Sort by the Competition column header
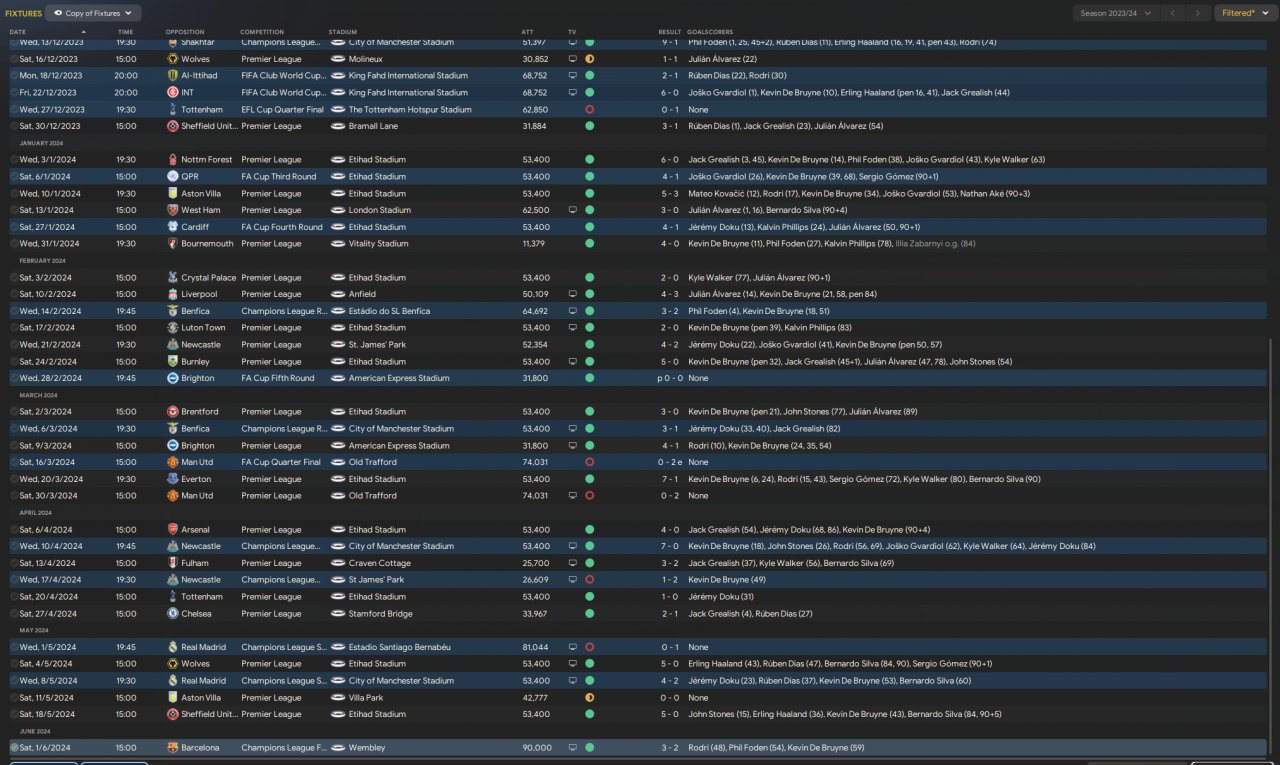Image resolution: width=1280 pixels, height=765 pixels. coord(262,32)
